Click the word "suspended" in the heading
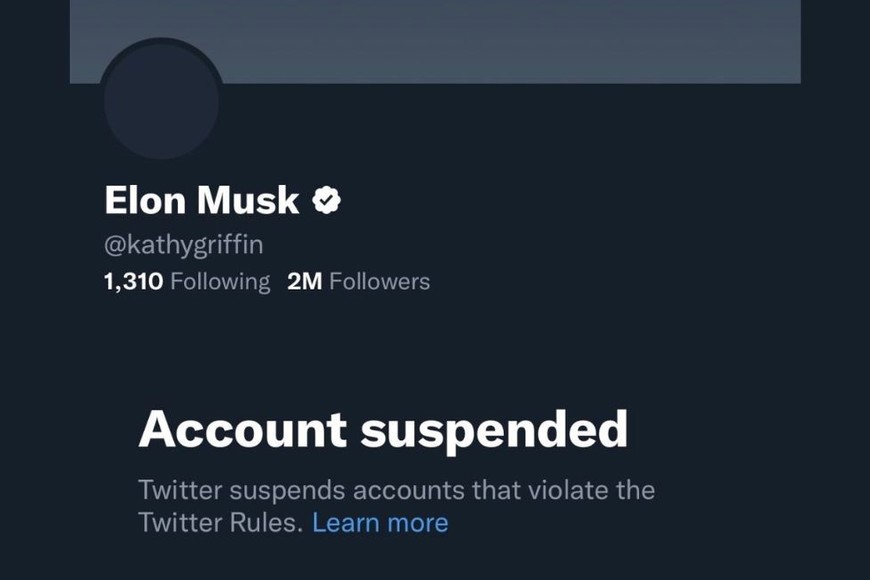870x580 pixels. [x=494, y=429]
